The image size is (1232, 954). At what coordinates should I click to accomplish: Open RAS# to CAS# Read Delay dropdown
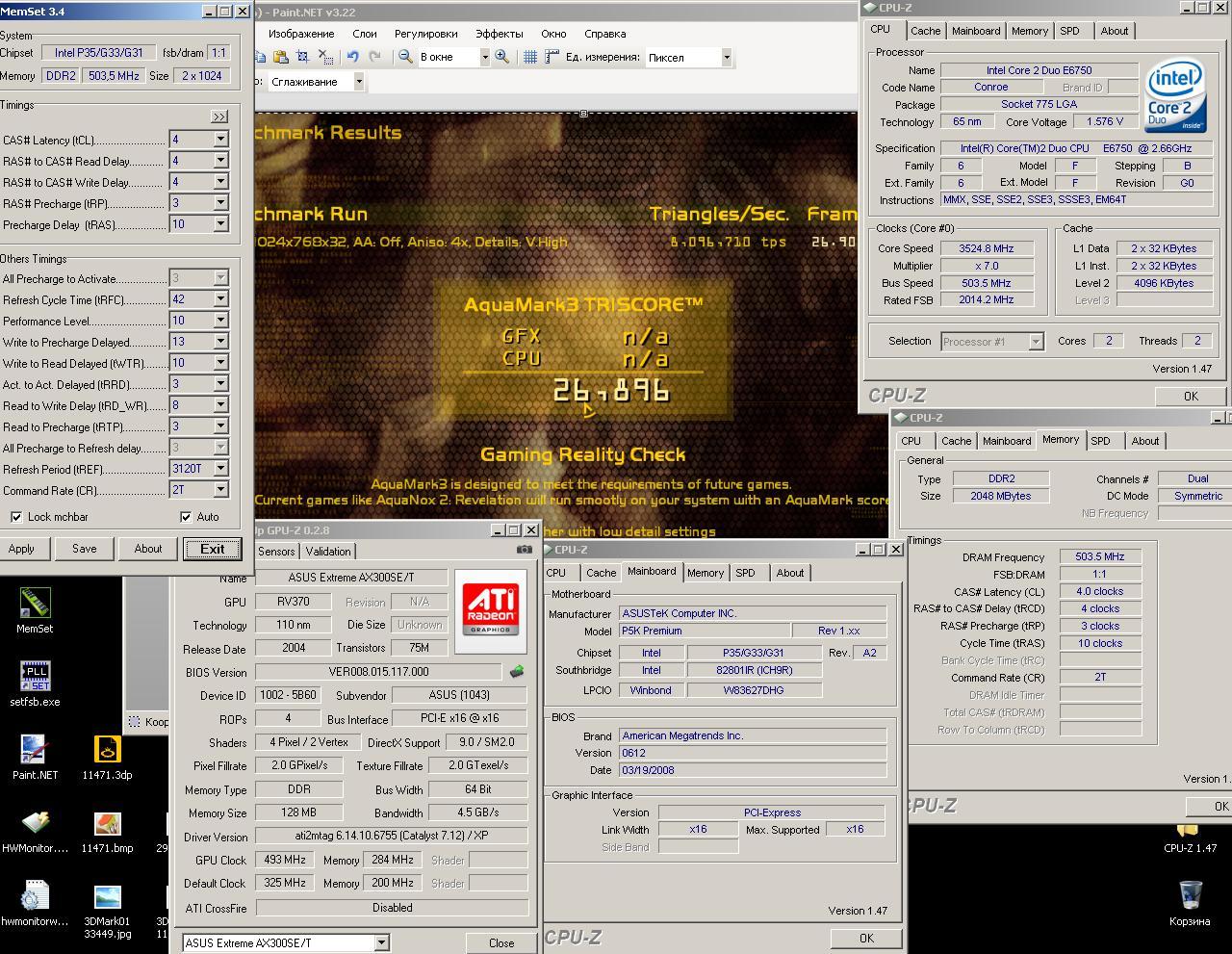[x=220, y=161]
